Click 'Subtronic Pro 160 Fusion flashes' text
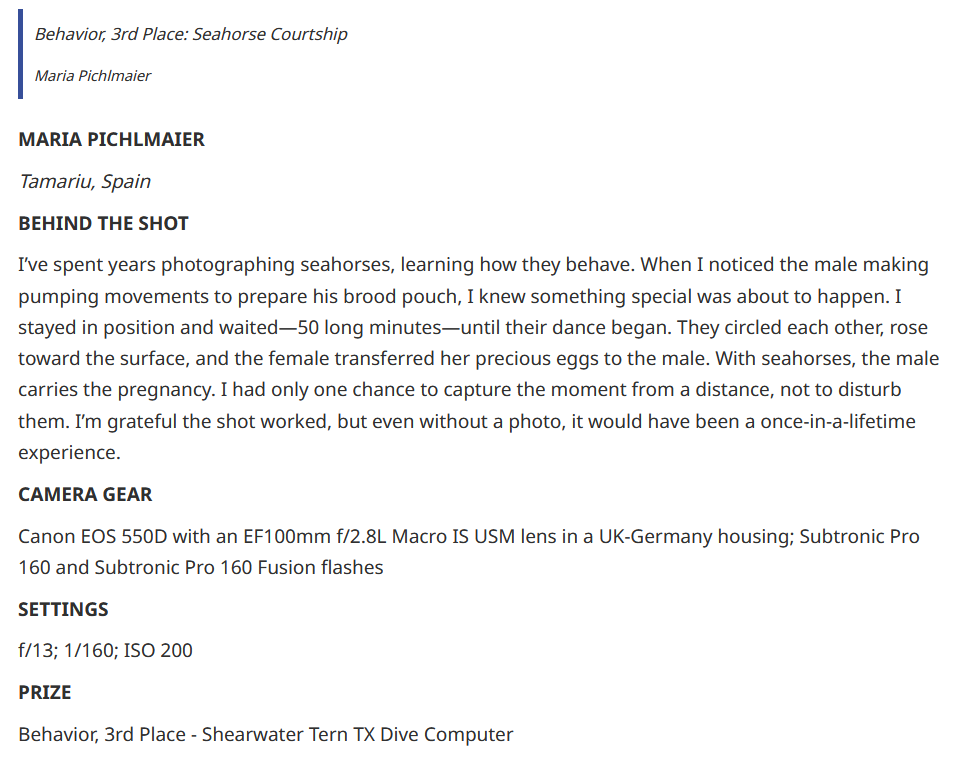Viewport: 959px width, 763px height. point(239,568)
